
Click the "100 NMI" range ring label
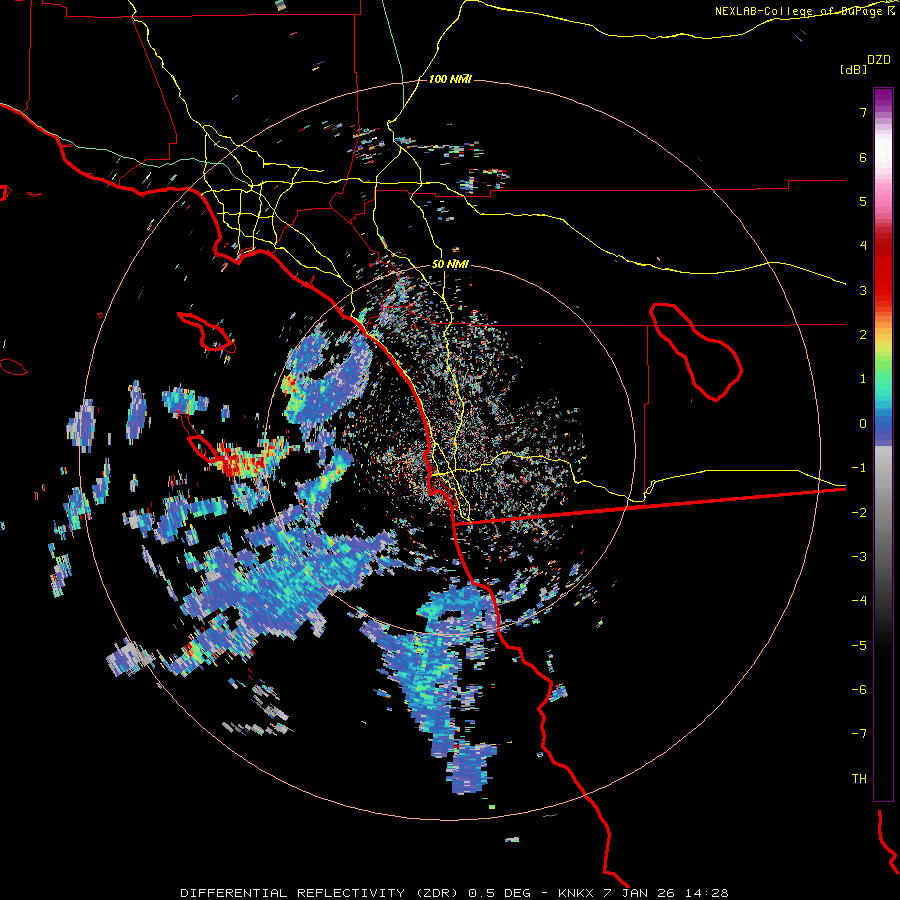click(450, 79)
